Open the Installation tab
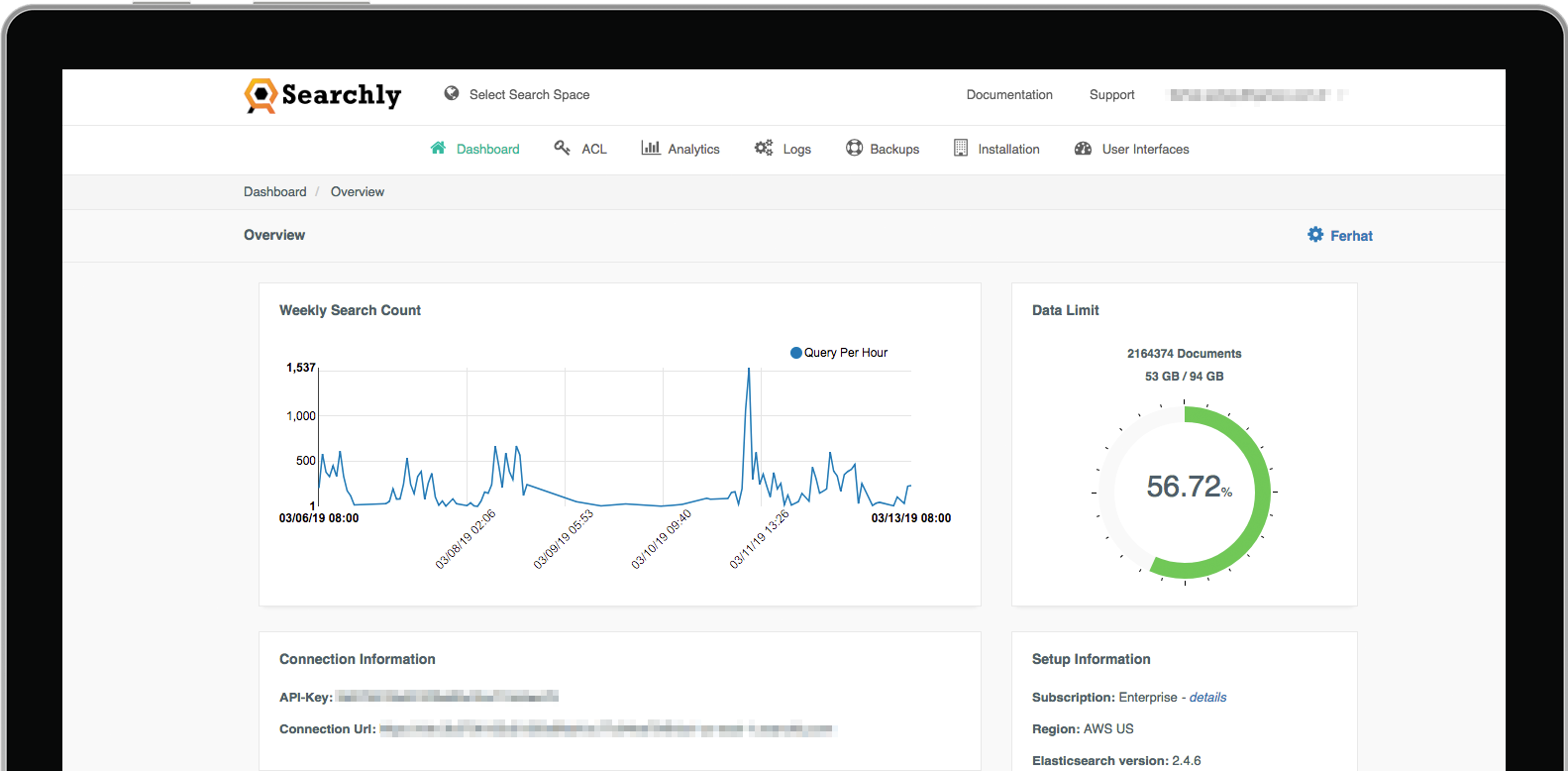The width and height of the screenshot is (1568, 771). [996, 149]
